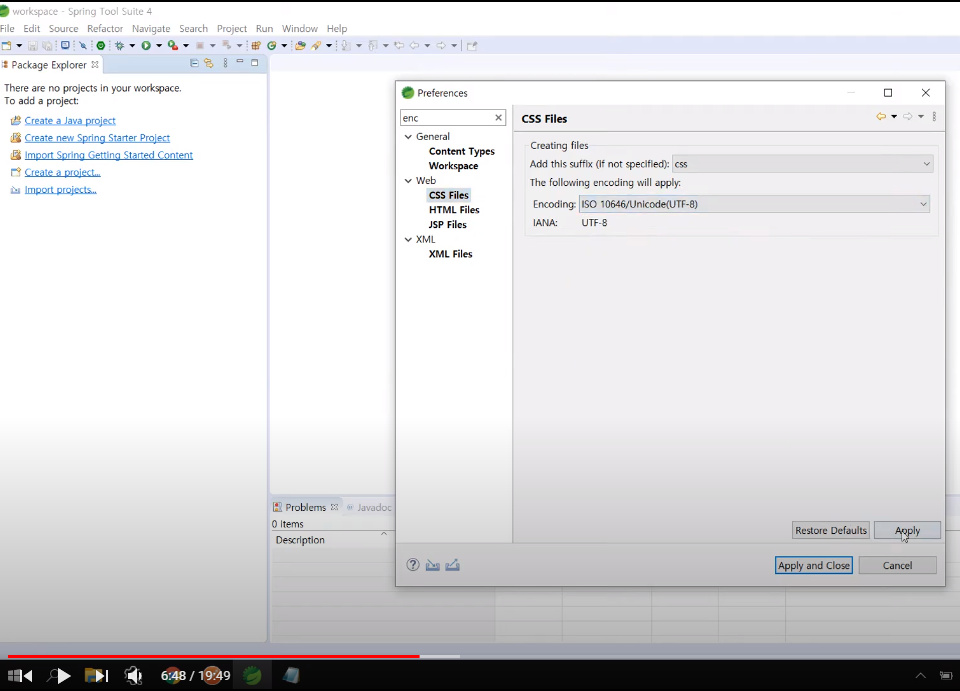Click the pin editor toolbar icon
This screenshot has width=960, height=691.
click(472, 45)
